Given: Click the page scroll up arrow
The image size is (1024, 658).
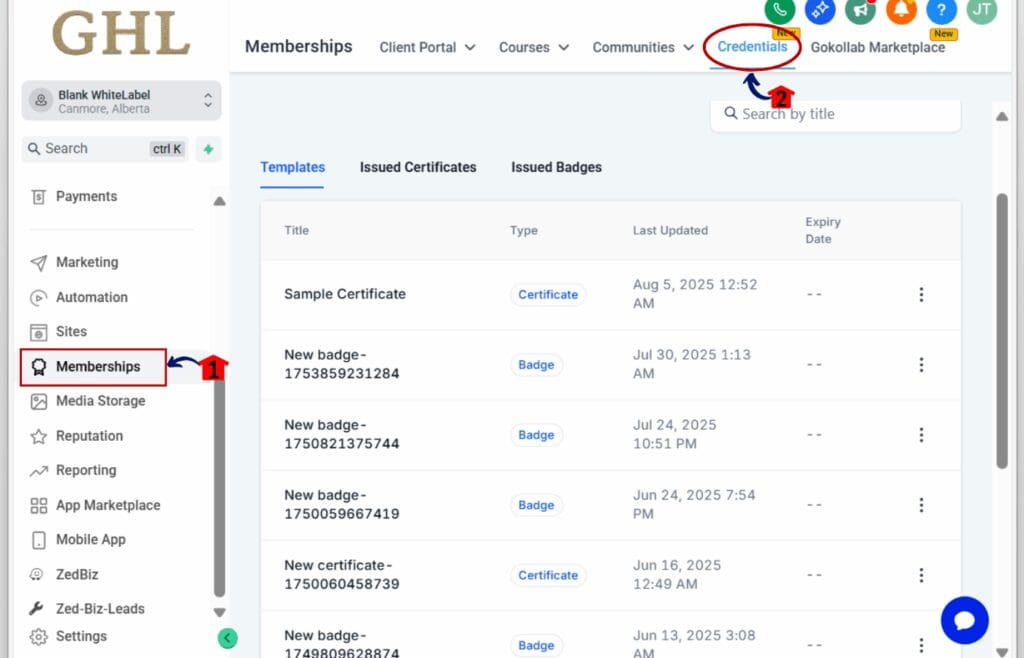Looking at the screenshot, I should tap(1002, 116).
